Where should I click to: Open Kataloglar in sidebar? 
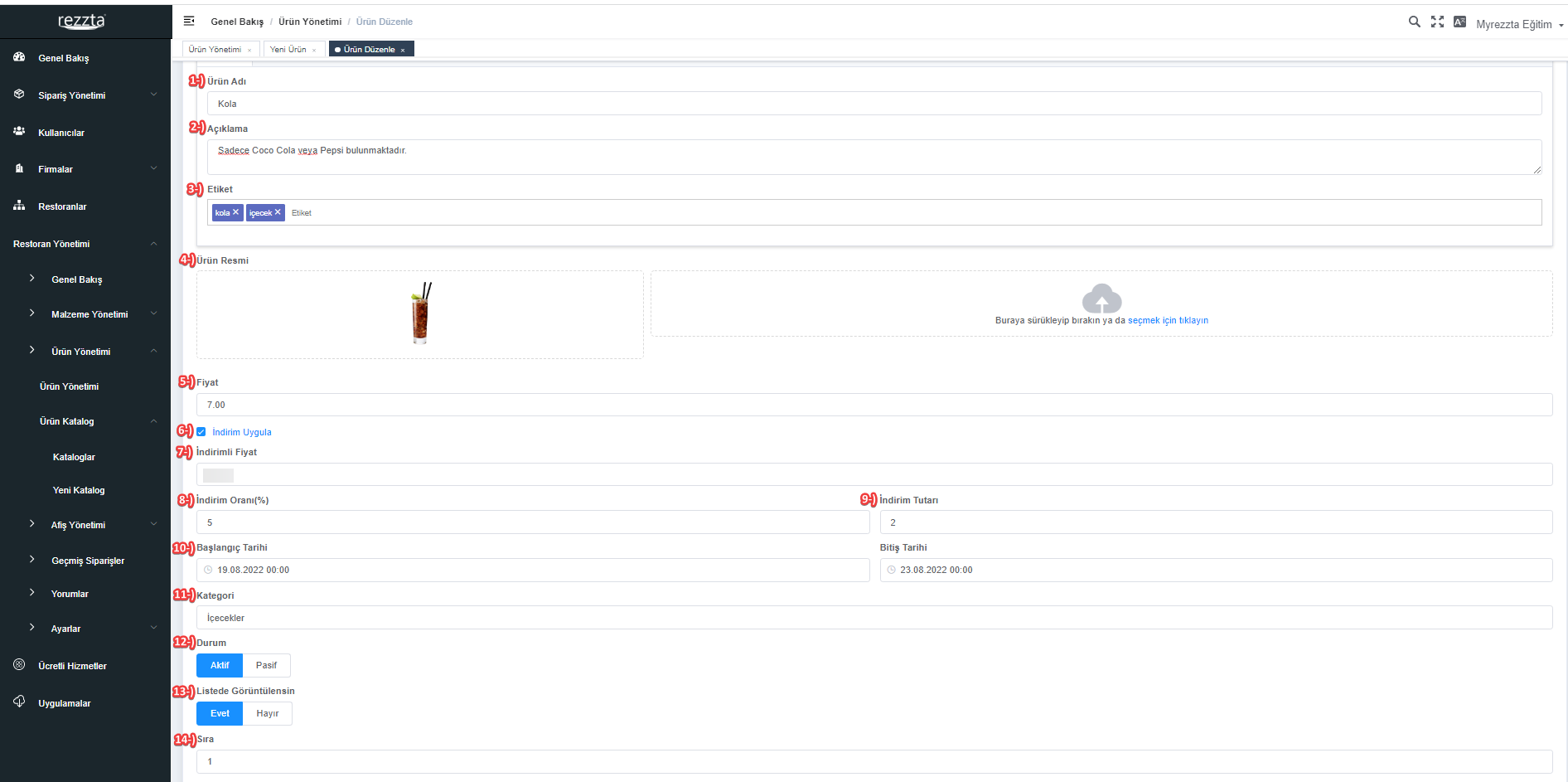click(x=74, y=457)
